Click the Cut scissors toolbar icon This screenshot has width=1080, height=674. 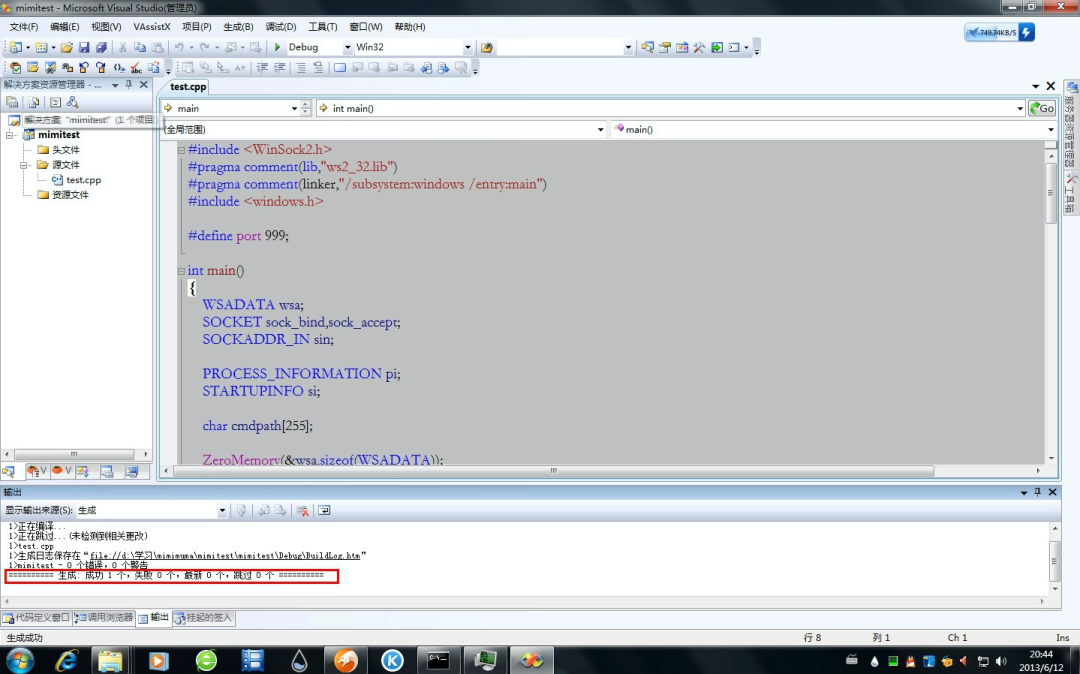point(123,47)
